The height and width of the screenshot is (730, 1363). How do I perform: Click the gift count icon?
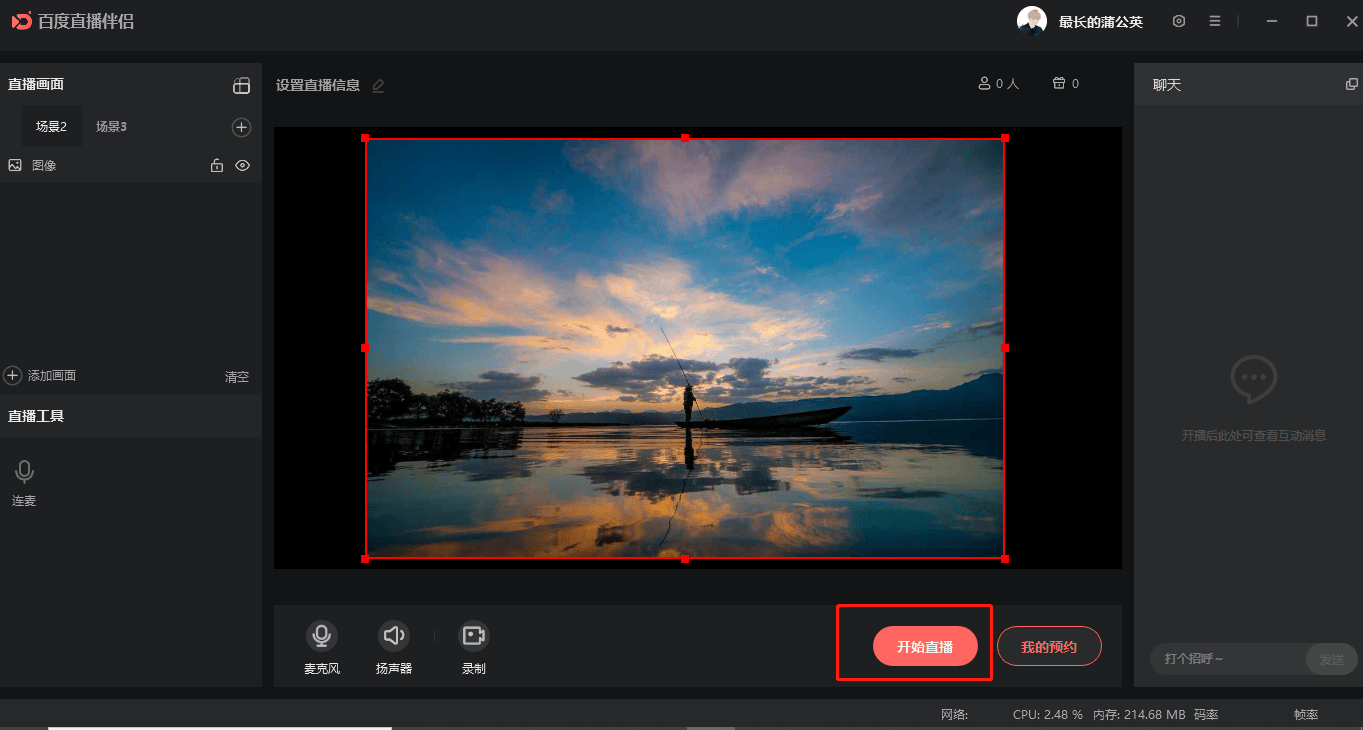[x=1059, y=84]
